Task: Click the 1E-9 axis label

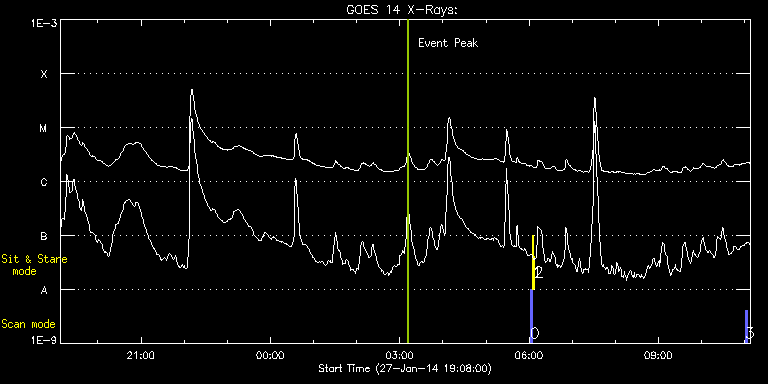Action: point(43,340)
